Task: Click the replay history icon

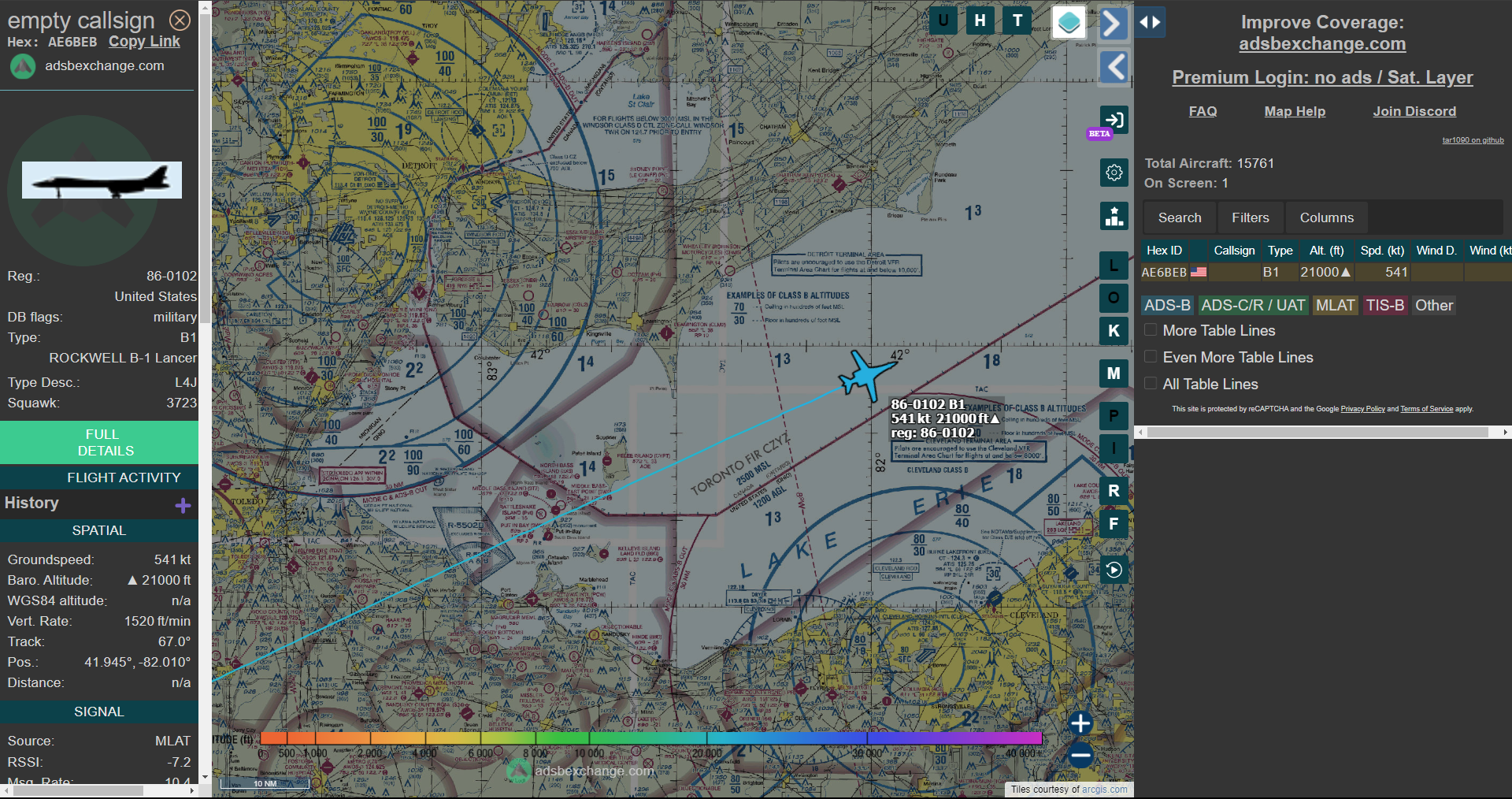Action: pos(1114,570)
